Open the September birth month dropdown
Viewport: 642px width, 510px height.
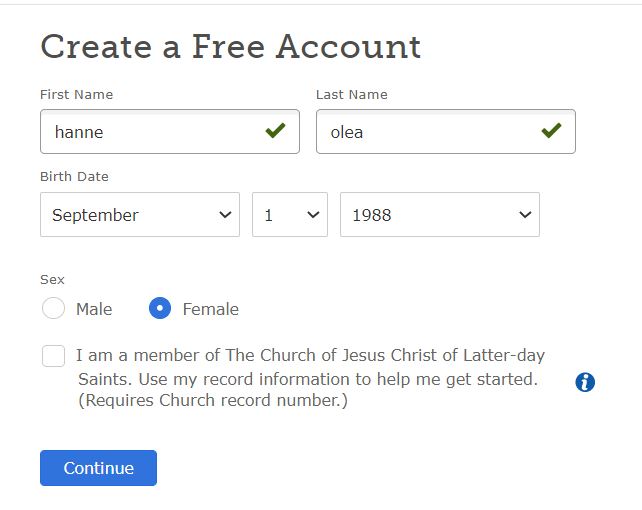pos(140,215)
